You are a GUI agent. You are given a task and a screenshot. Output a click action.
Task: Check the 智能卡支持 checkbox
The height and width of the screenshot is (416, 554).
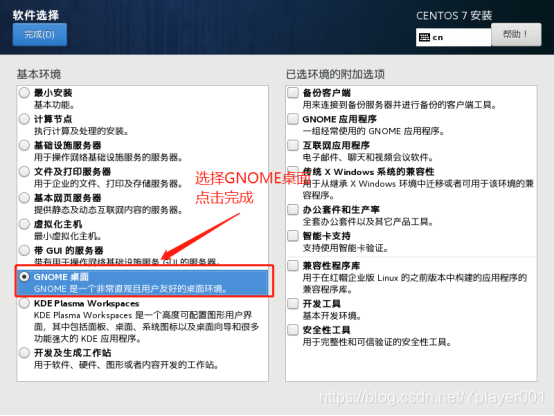click(x=293, y=236)
